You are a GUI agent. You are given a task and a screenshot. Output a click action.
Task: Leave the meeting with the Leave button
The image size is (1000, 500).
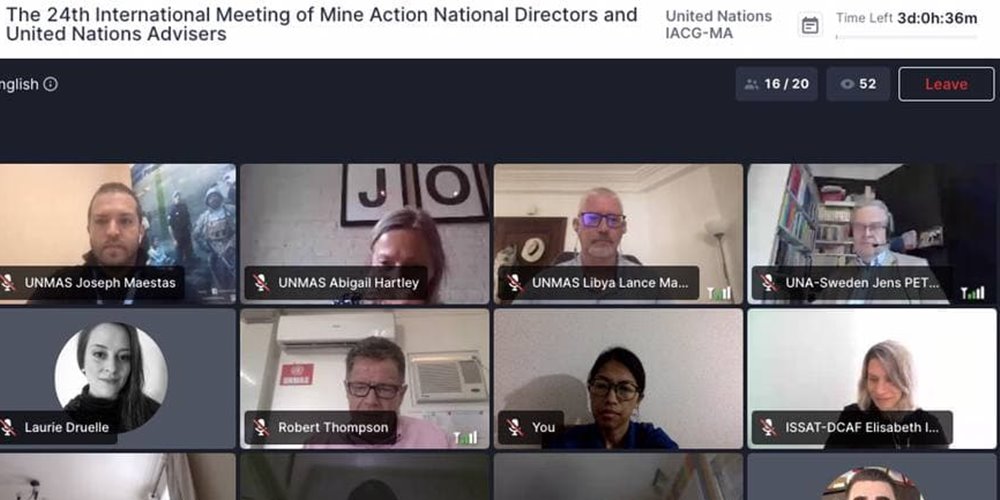[946, 84]
